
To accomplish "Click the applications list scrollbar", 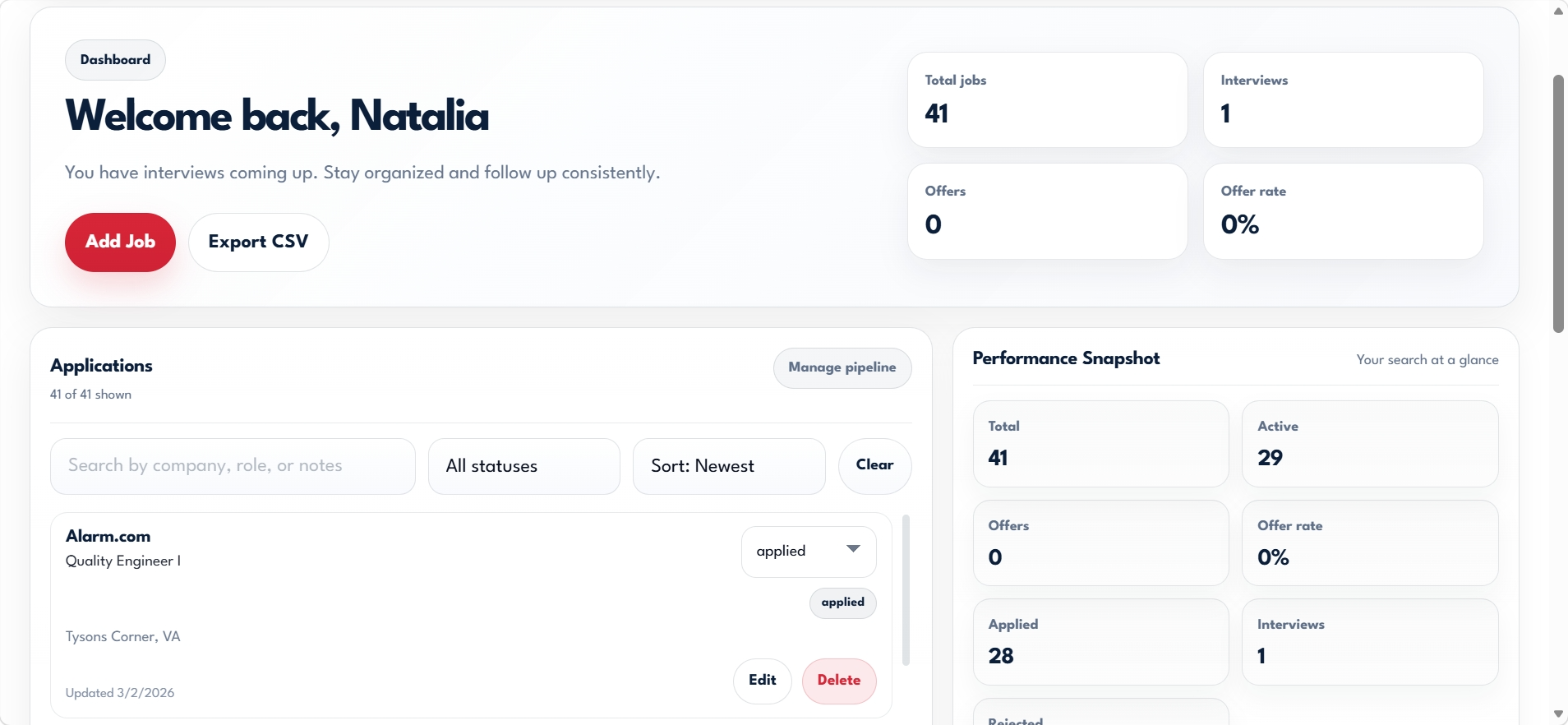I will coord(906,589).
